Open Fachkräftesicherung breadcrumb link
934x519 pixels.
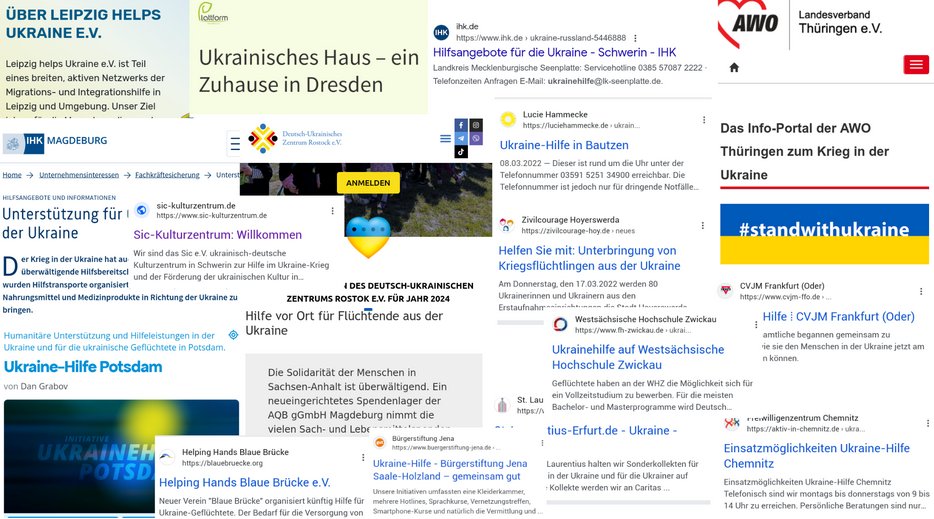pyautogui.click(x=167, y=175)
